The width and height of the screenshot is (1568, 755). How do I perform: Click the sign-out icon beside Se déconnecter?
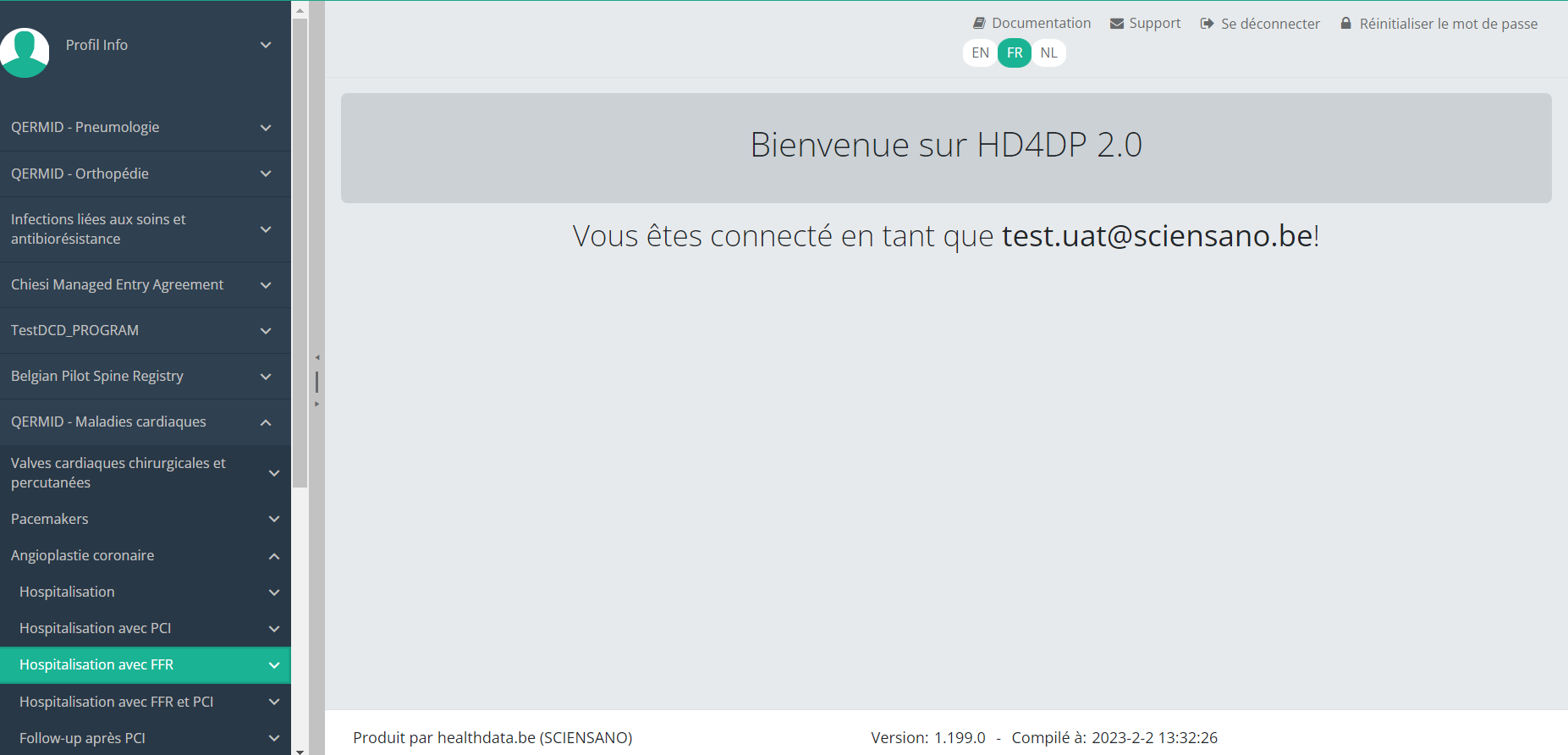tap(1207, 24)
